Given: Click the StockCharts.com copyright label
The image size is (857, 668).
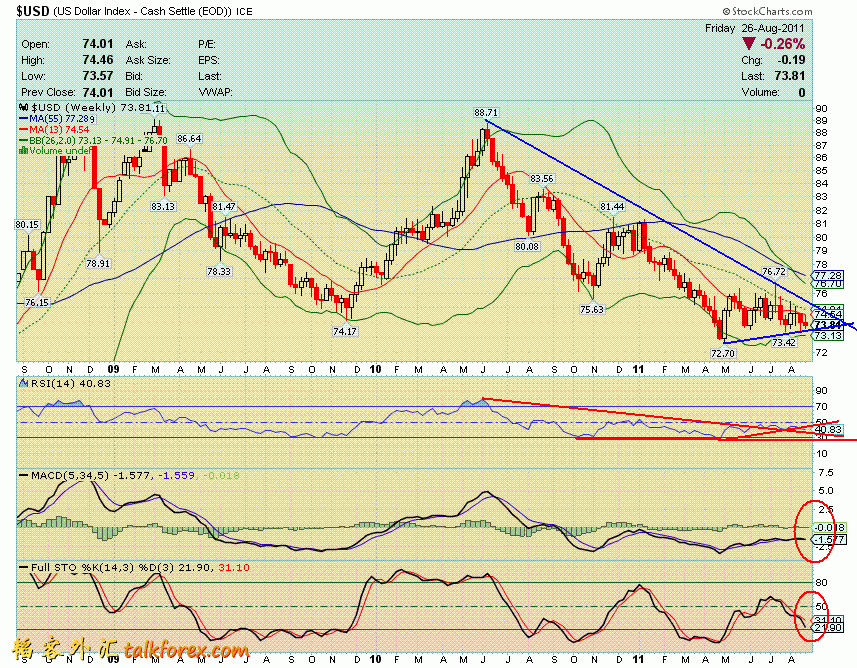Looking at the screenshot, I should 767,11.
